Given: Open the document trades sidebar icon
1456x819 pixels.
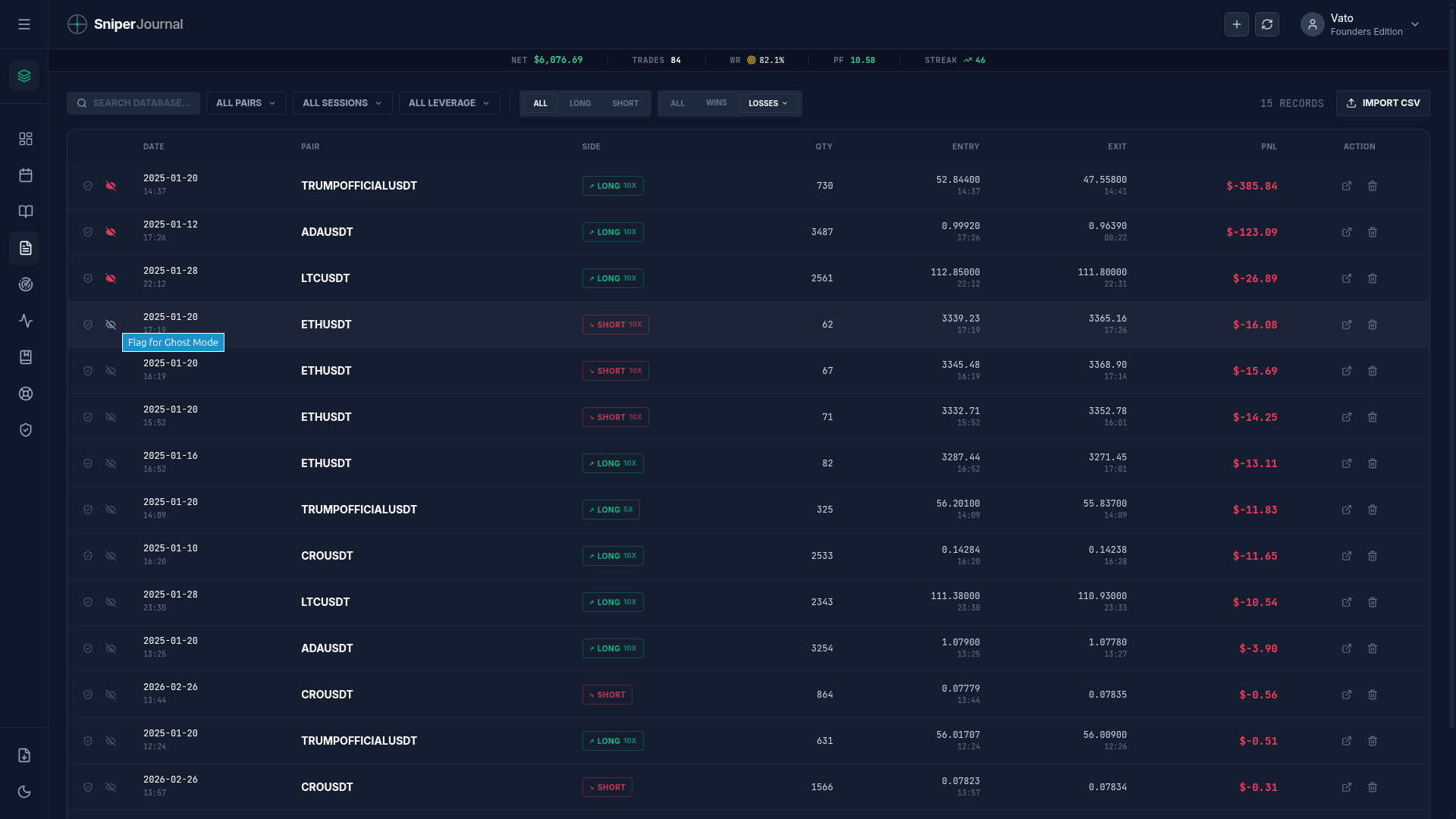Looking at the screenshot, I should pyautogui.click(x=26, y=248).
